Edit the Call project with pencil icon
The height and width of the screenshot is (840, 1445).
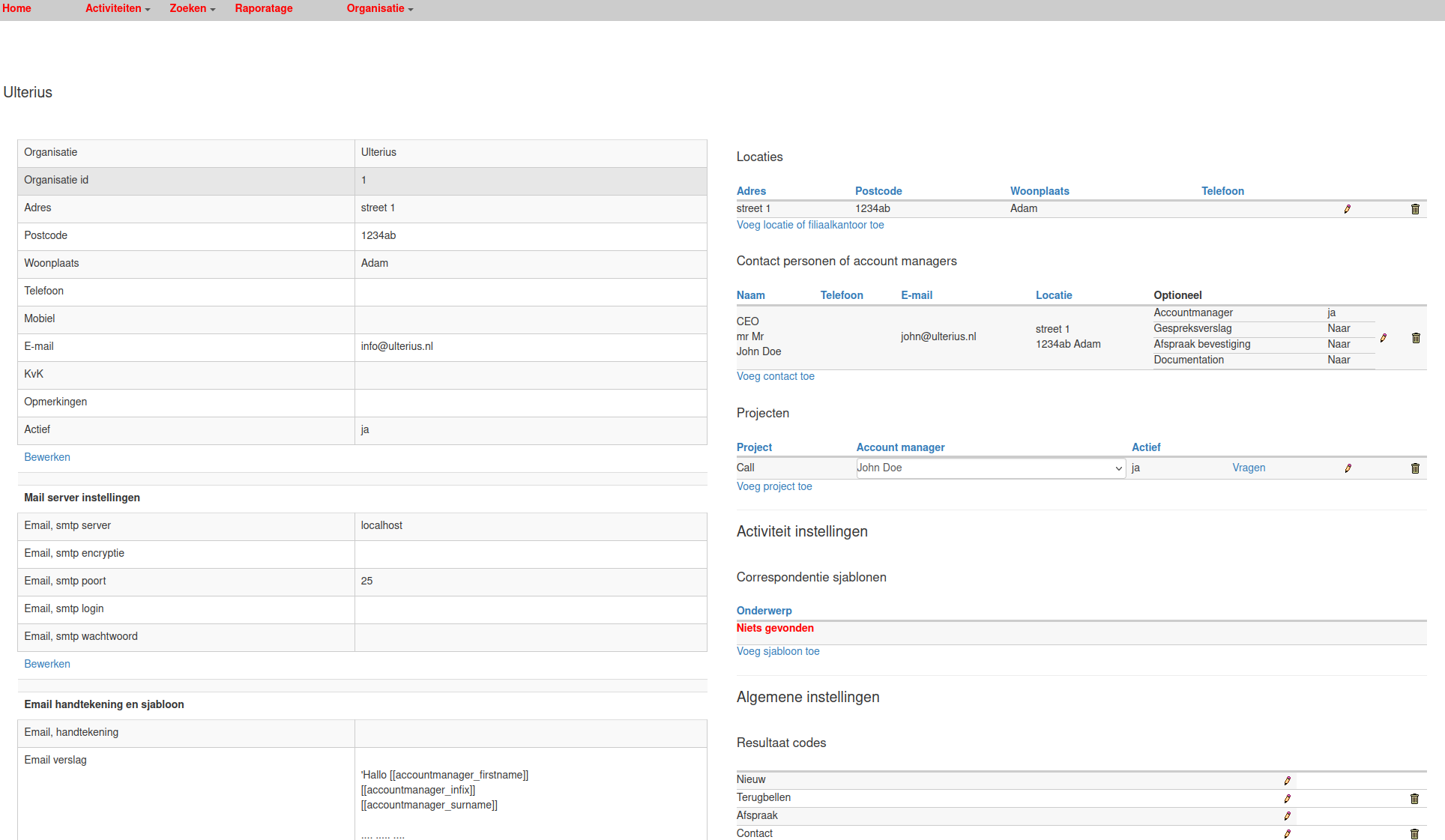(x=1348, y=468)
